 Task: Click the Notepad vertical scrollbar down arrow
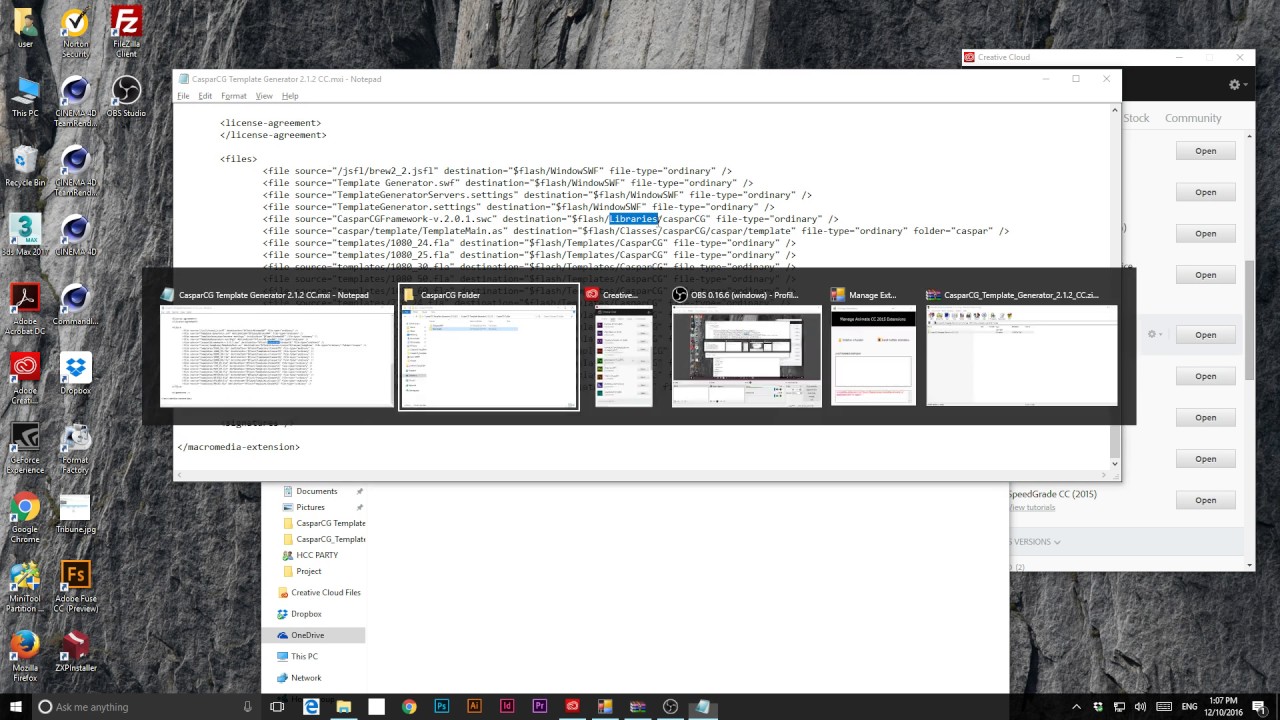[x=1115, y=464]
